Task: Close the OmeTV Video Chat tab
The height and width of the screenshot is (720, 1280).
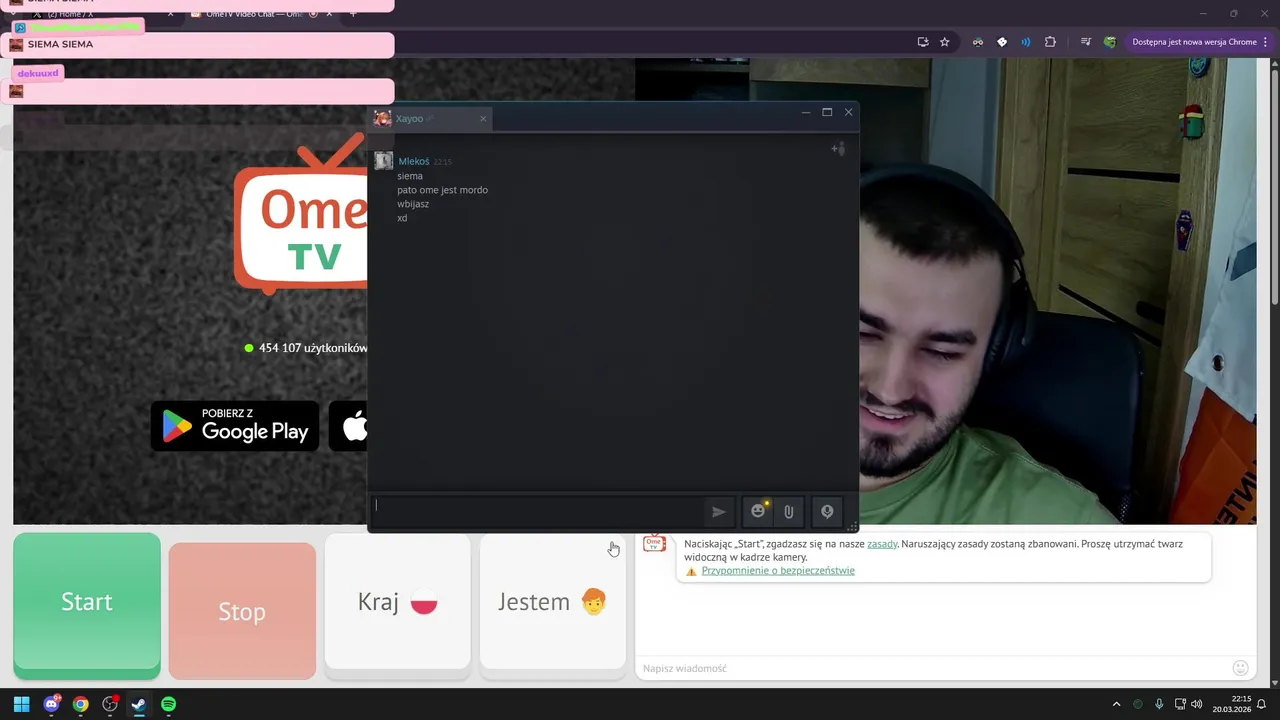Action: (x=329, y=14)
